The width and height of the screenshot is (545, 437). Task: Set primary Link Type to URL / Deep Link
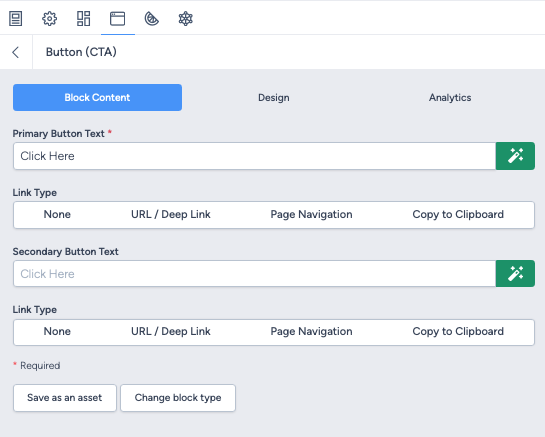pos(171,215)
